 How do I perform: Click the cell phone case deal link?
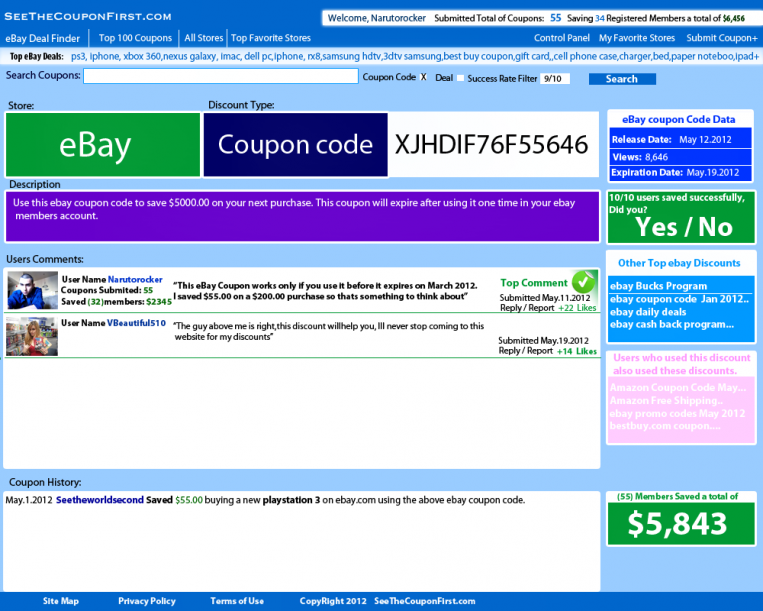pyautogui.click(x=585, y=56)
